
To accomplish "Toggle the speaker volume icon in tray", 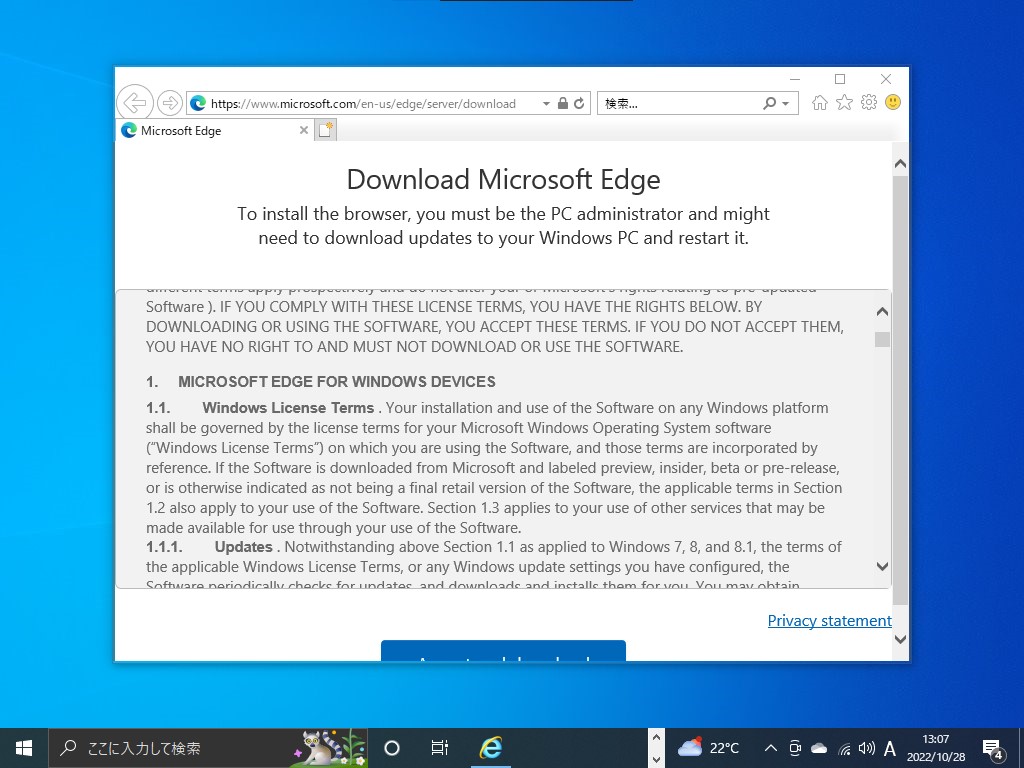I will [x=866, y=747].
